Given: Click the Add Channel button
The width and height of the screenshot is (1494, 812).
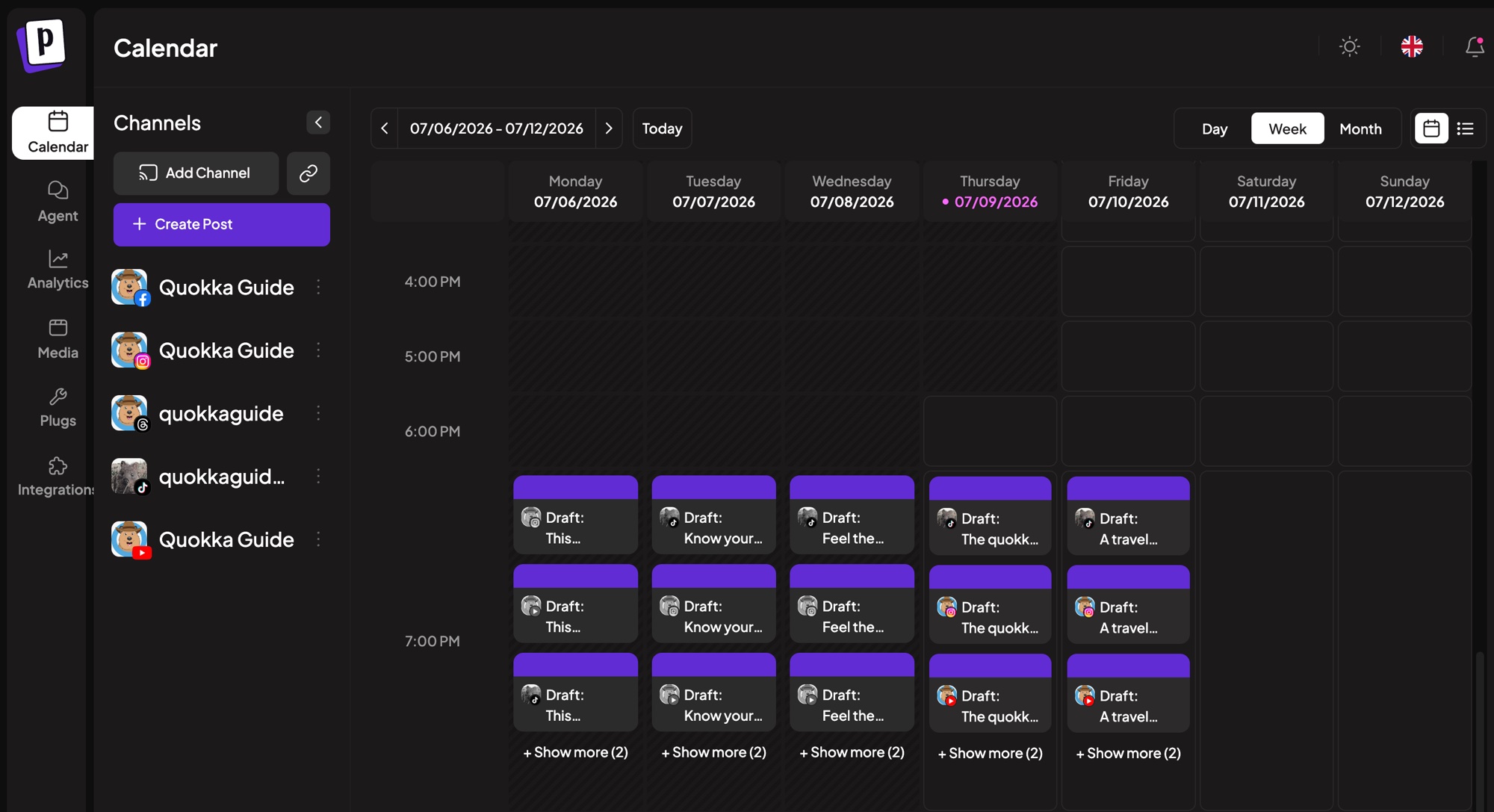Looking at the screenshot, I should 196,173.
